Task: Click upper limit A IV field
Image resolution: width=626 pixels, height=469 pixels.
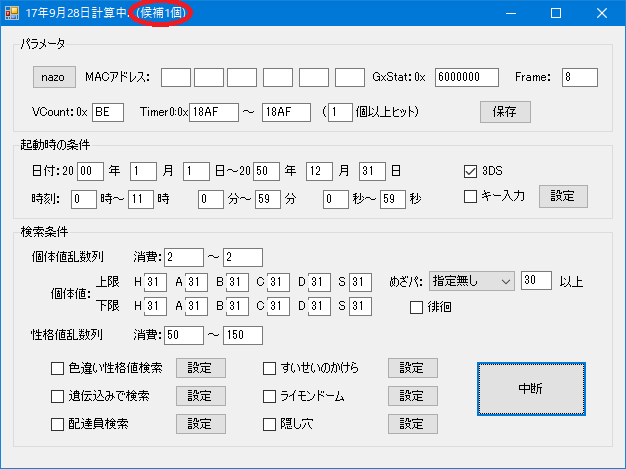Action: 196,282
